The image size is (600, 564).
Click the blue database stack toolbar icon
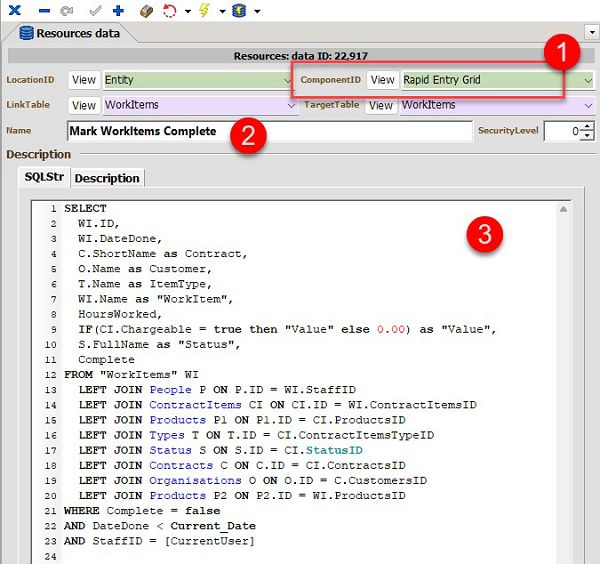coord(240,10)
